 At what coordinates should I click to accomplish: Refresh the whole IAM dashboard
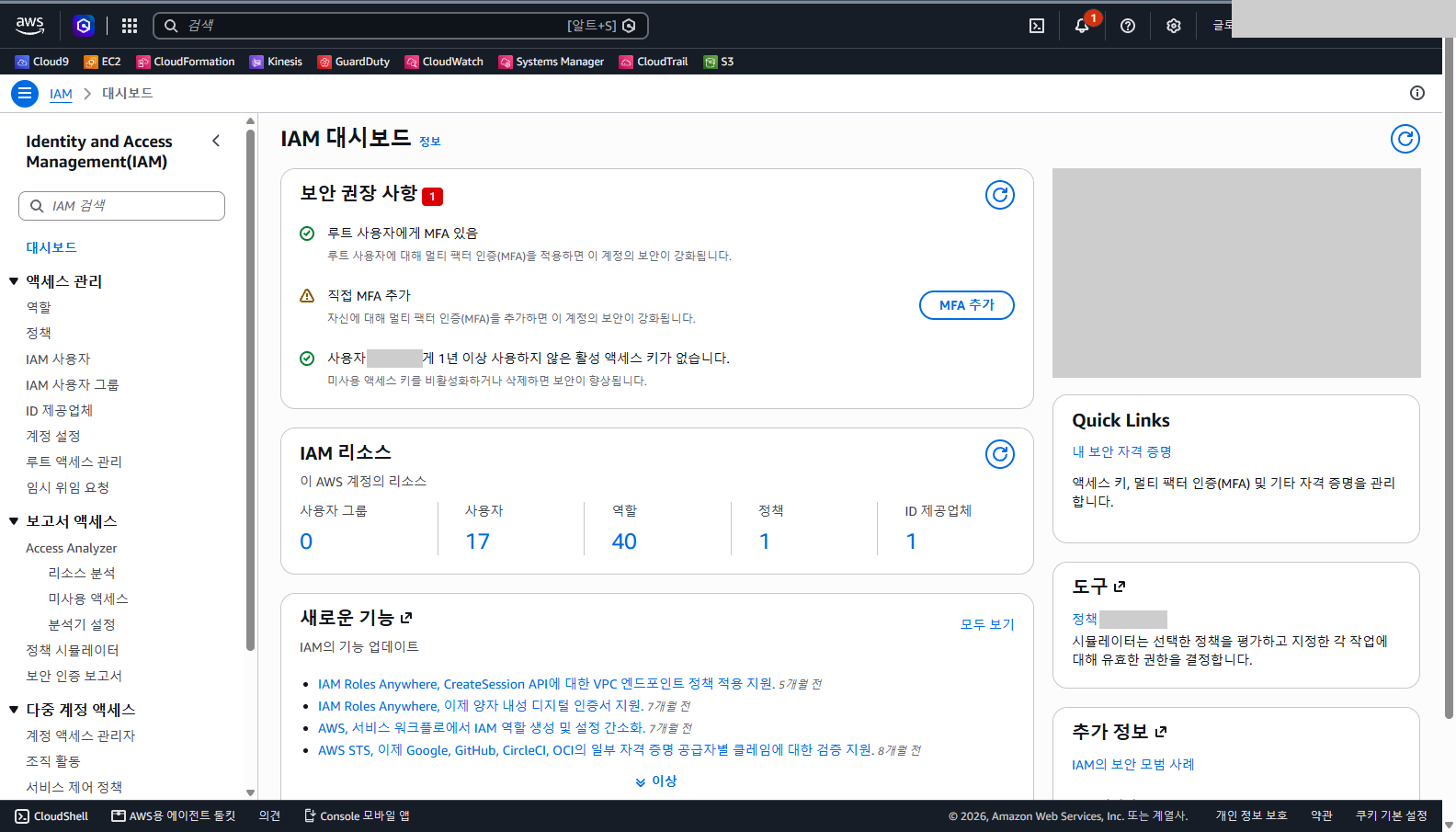coord(1405,139)
